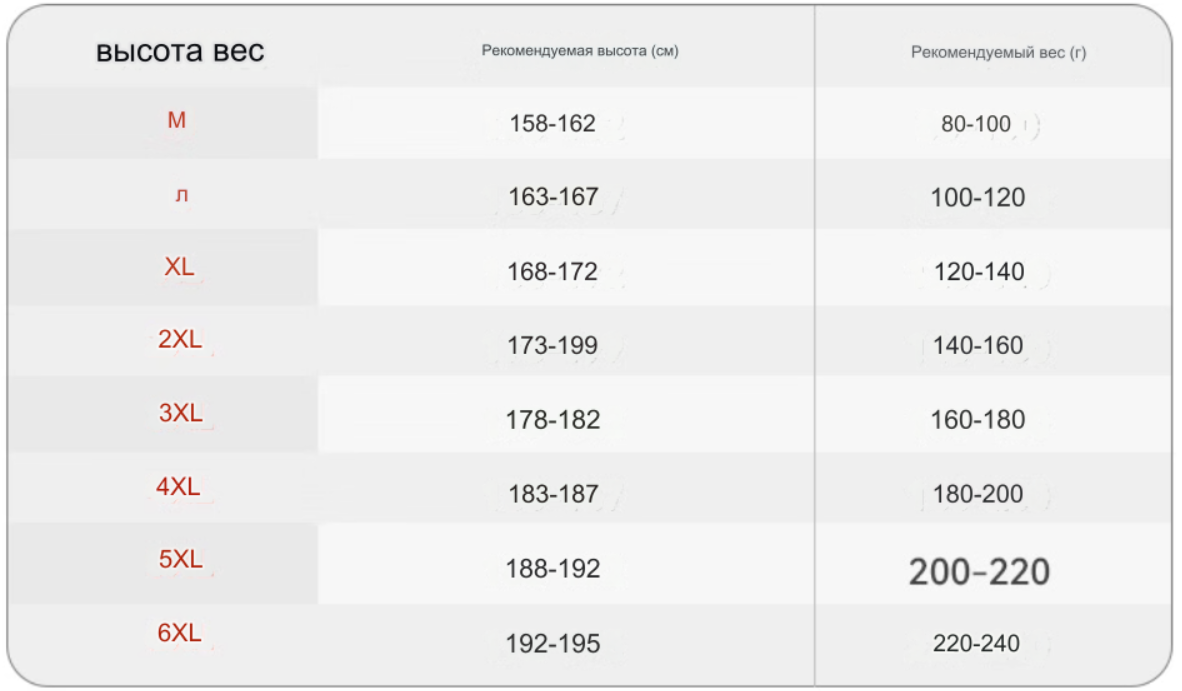The image size is (1182, 691).
Task: Choose the 3XL size label
Action: (181, 413)
